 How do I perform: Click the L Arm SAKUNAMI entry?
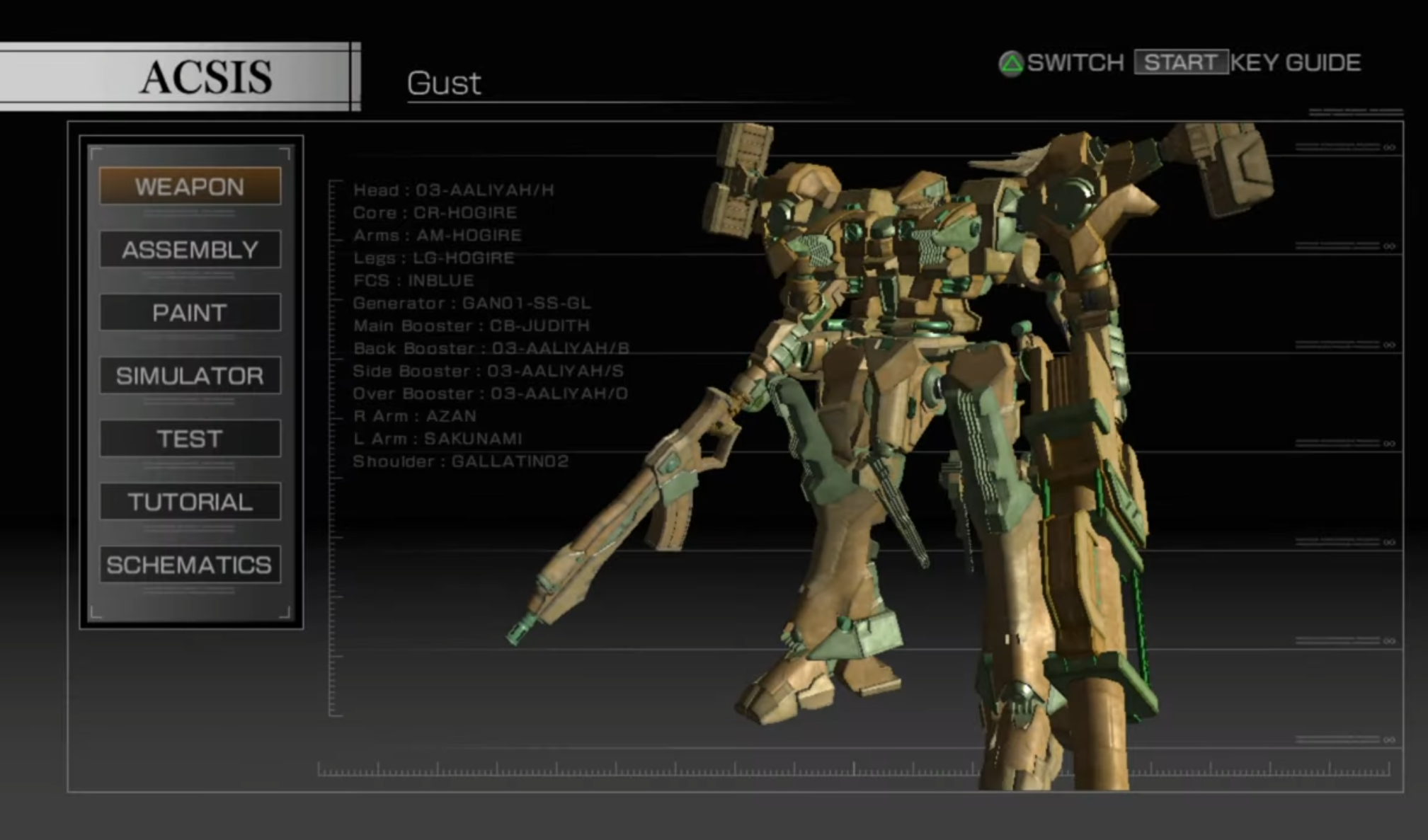pyautogui.click(x=437, y=439)
